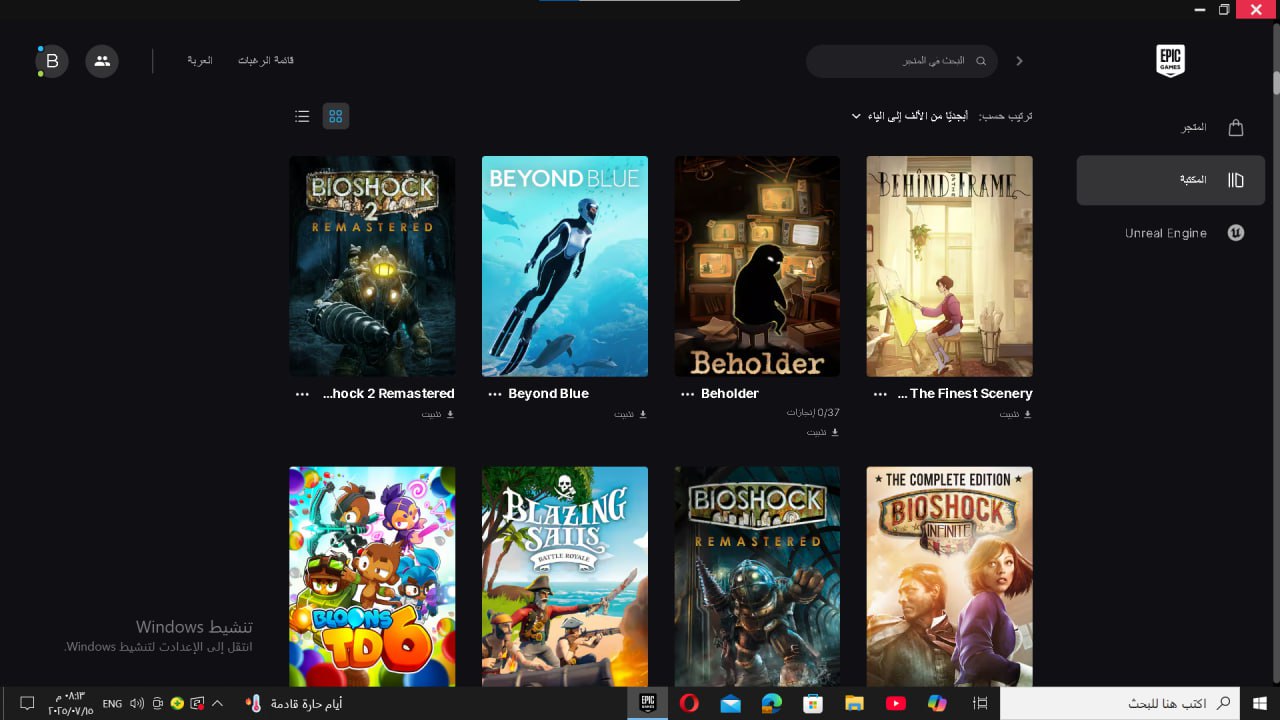Open Microsoft Edge from the taskbar
Image resolution: width=1280 pixels, height=720 pixels.
coord(772,703)
